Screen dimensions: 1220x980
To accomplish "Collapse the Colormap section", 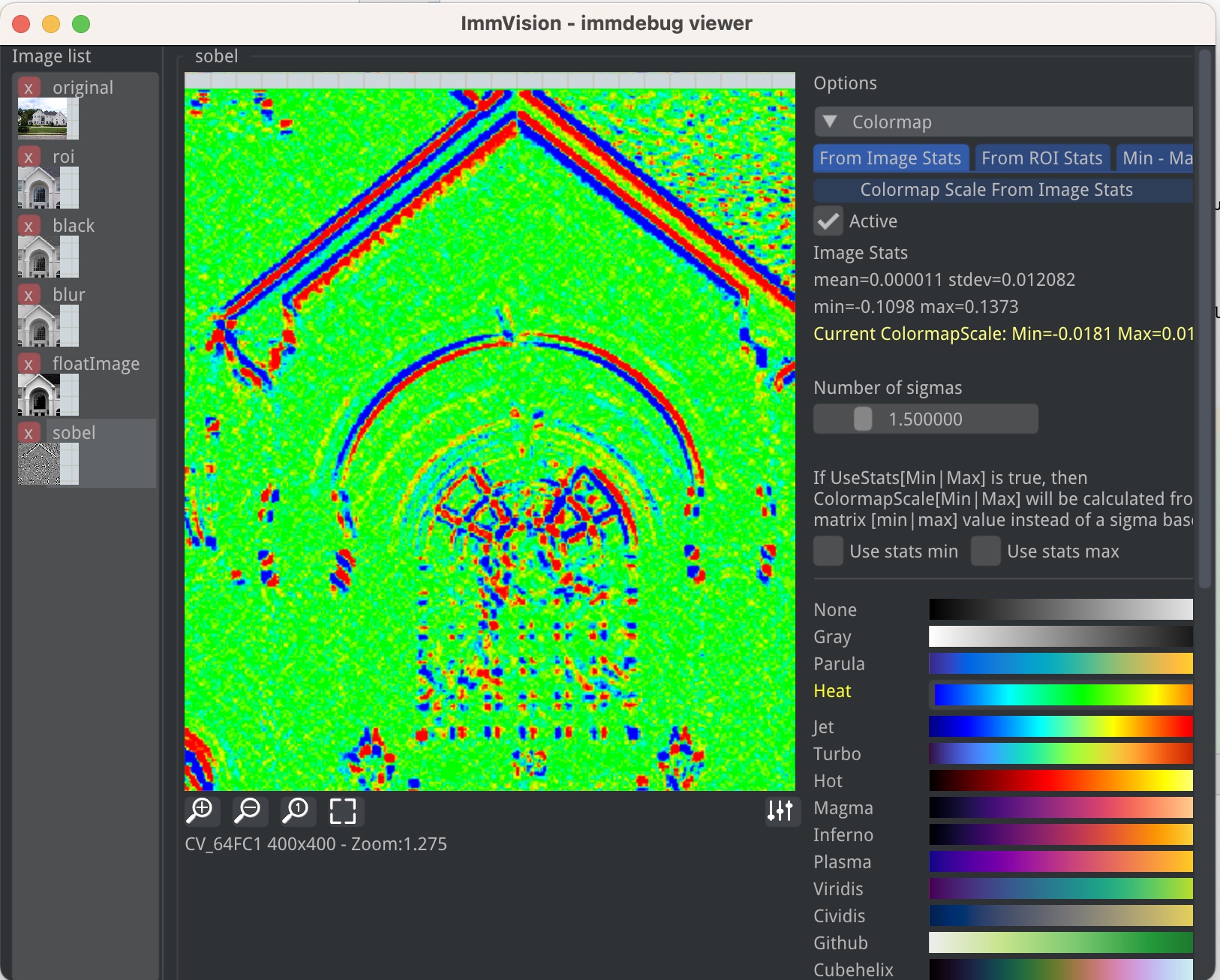I will pos(830,122).
